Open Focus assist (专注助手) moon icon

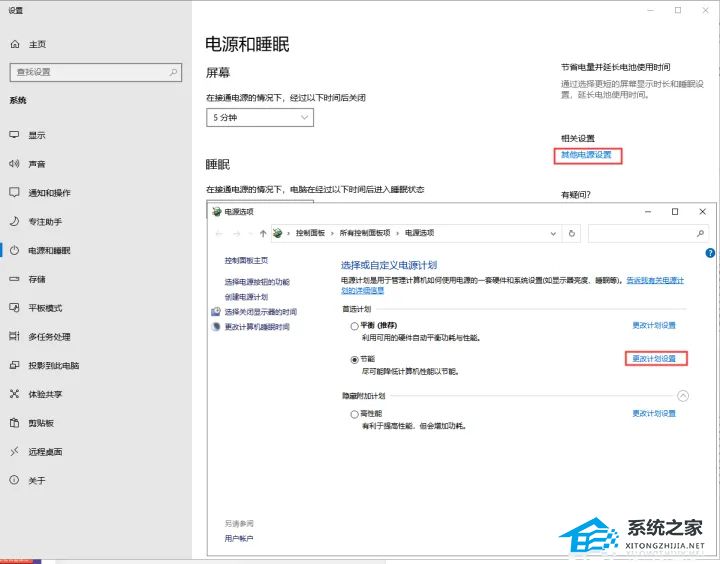pos(15,221)
